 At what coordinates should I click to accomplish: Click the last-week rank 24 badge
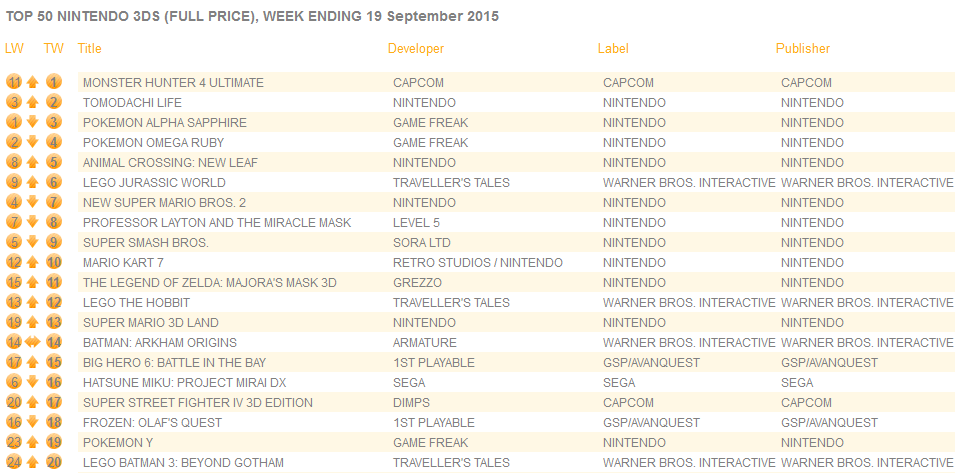[14, 463]
